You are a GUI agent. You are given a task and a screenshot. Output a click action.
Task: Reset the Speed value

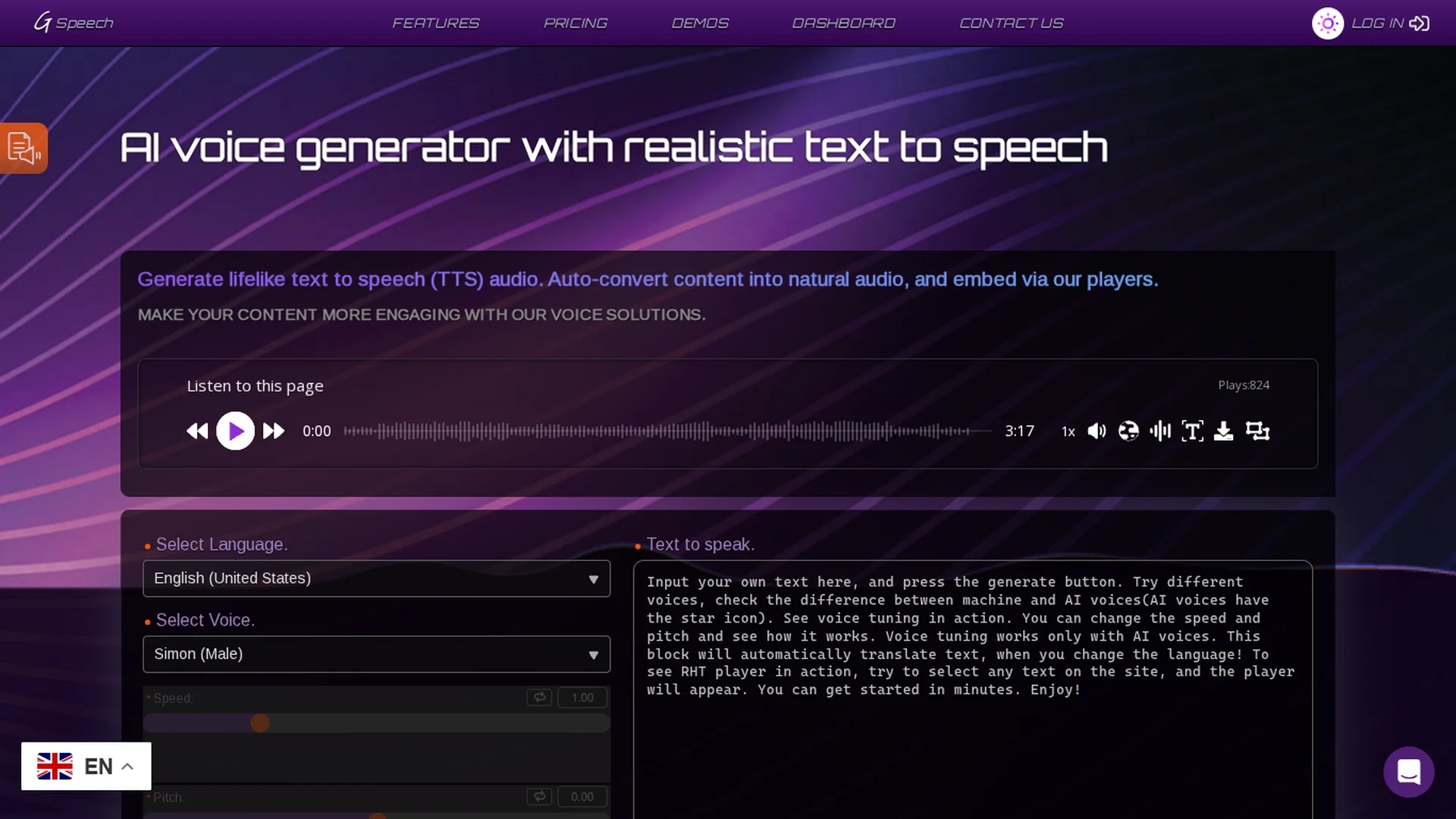click(539, 697)
